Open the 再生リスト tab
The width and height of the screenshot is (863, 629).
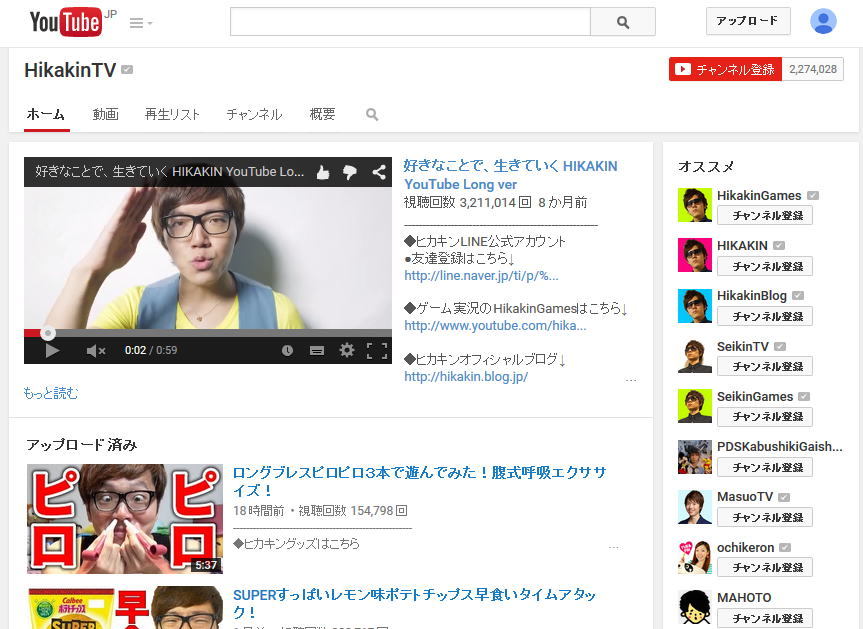(172, 115)
